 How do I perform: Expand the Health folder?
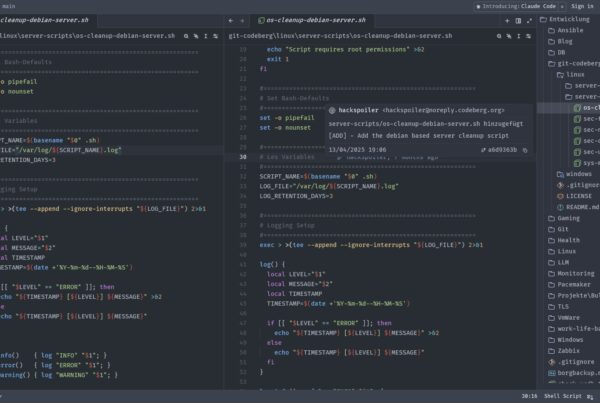pyautogui.click(x=568, y=240)
